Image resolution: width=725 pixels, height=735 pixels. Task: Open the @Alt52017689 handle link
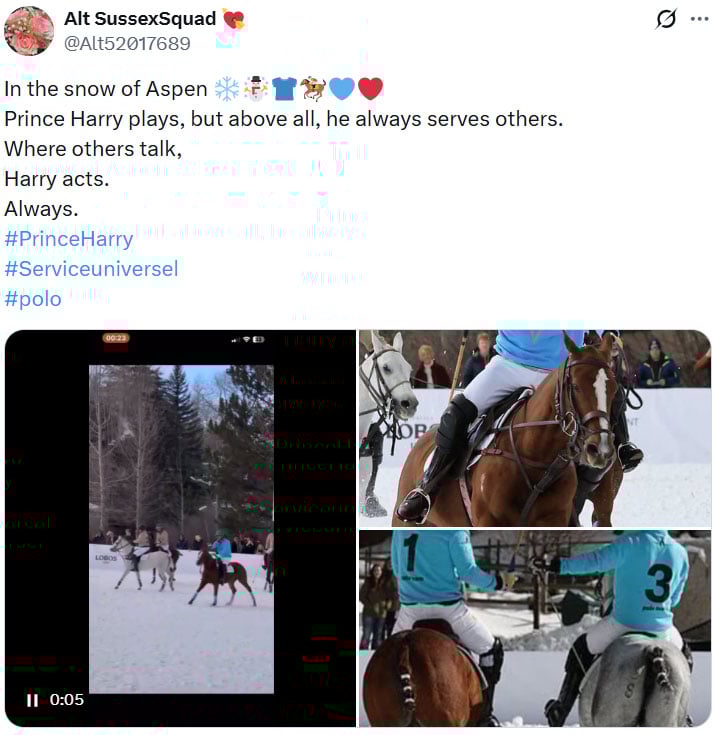click(x=127, y=44)
